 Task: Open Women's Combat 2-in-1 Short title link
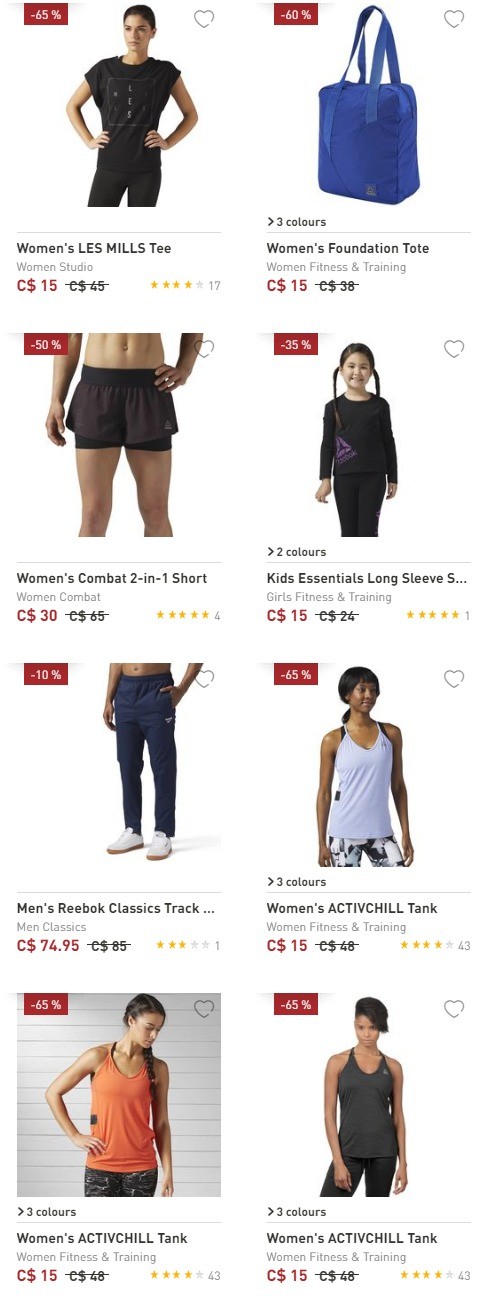[x=112, y=578]
